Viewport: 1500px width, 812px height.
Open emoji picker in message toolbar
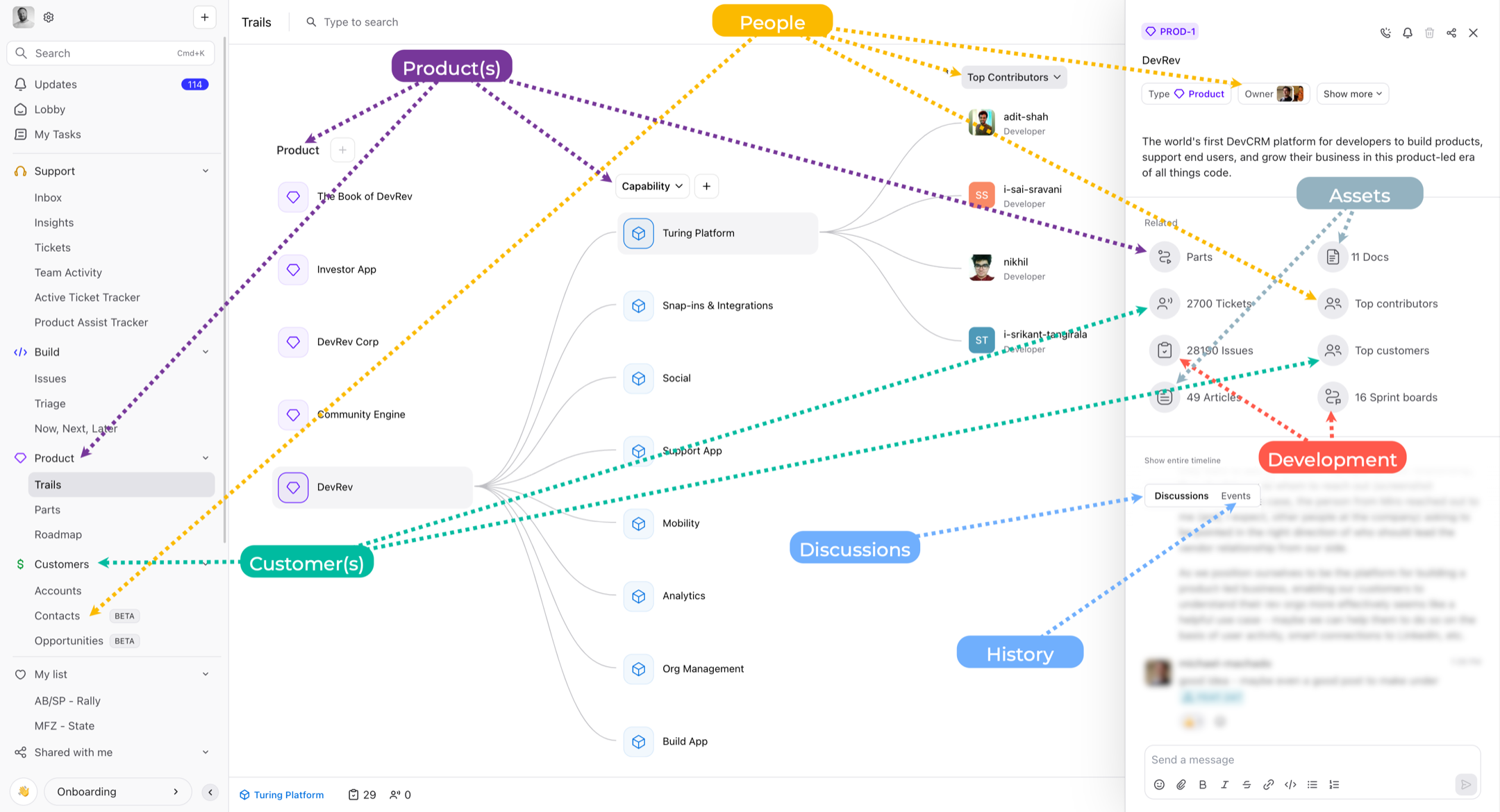(1159, 784)
